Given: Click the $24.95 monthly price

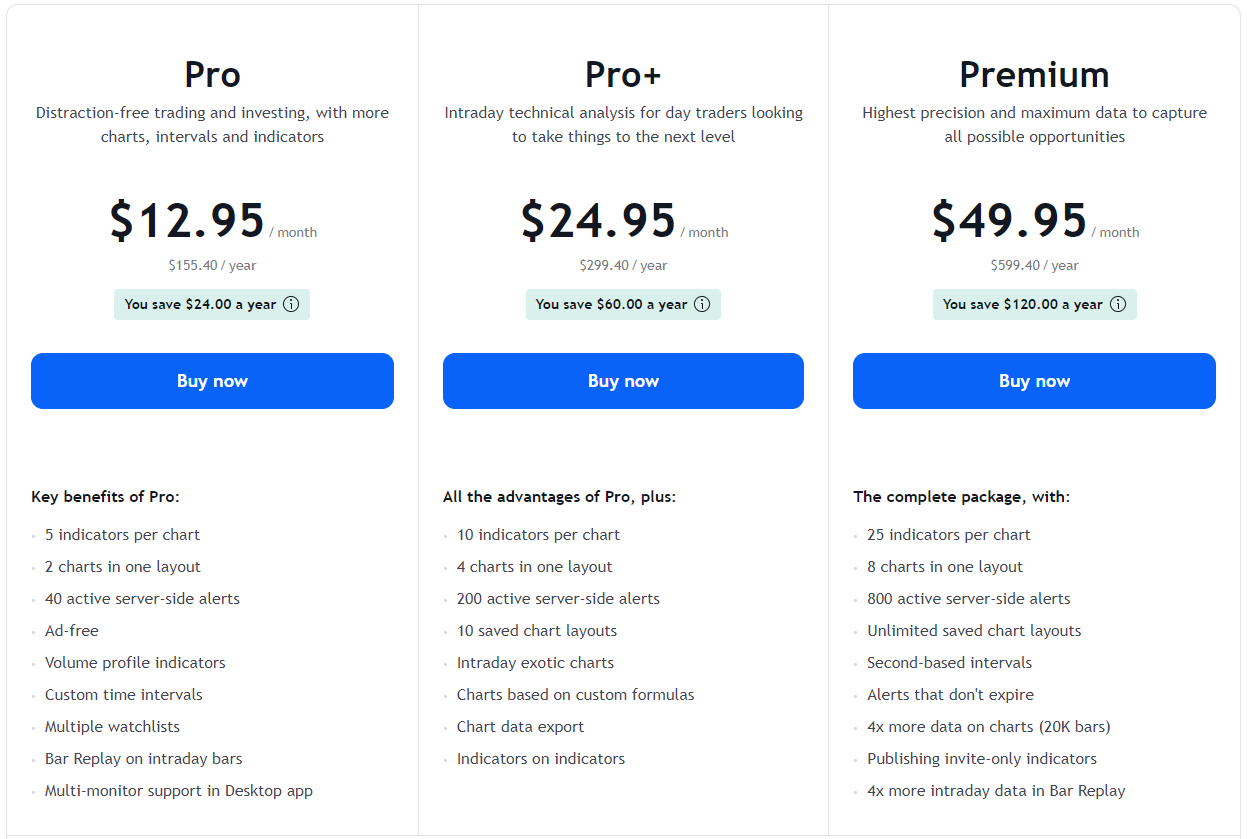Looking at the screenshot, I should point(598,220).
